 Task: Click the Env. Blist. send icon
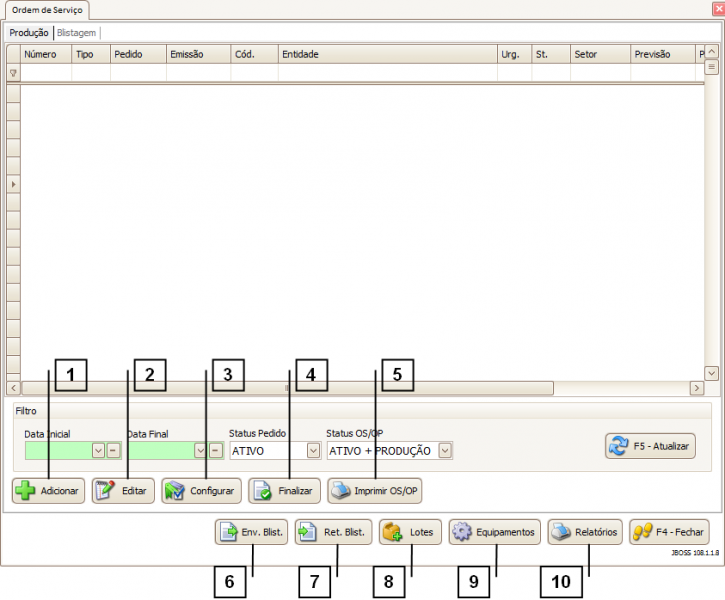pos(228,532)
